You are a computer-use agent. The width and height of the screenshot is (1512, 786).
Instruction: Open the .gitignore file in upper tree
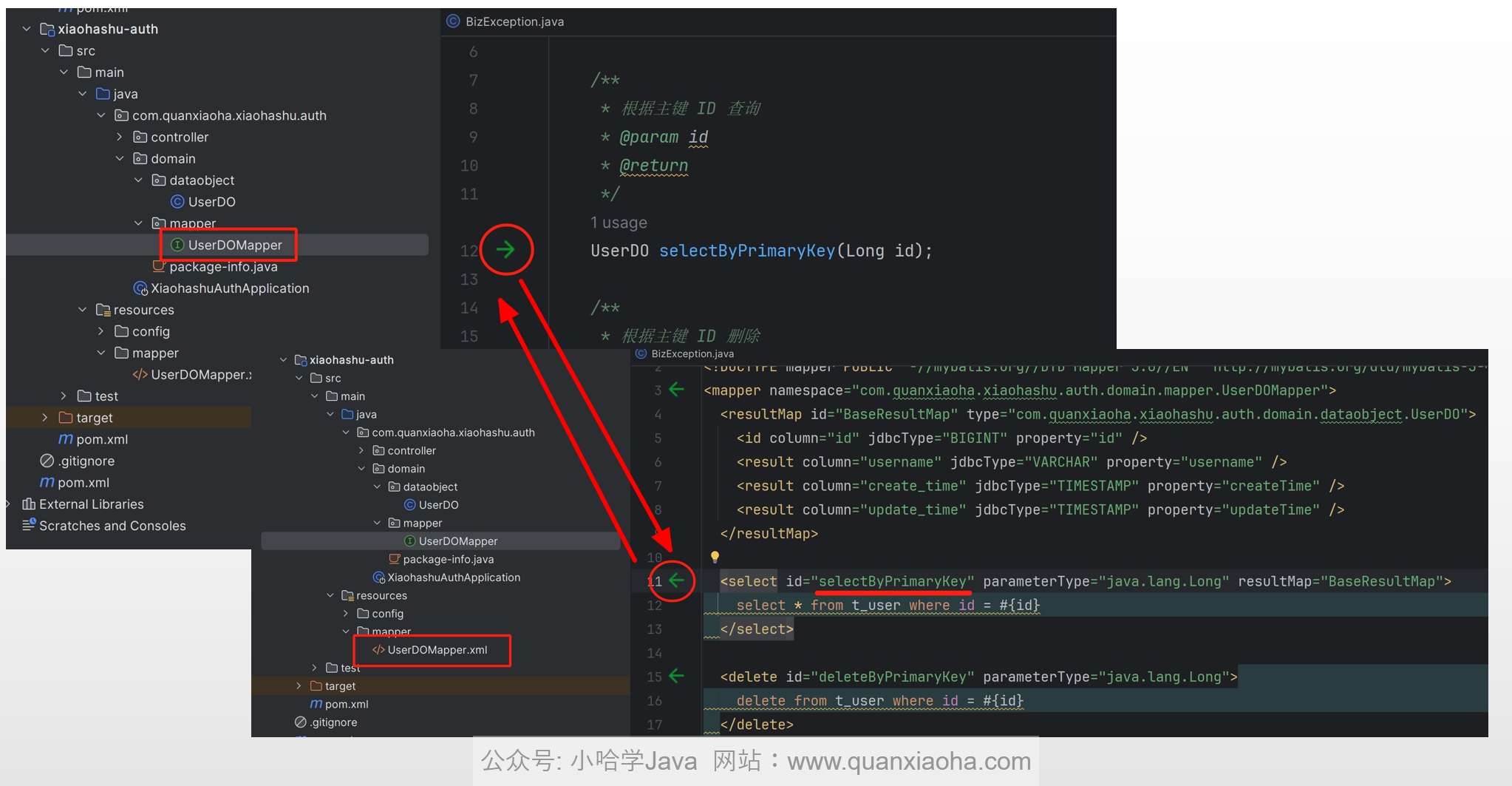click(x=86, y=461)
